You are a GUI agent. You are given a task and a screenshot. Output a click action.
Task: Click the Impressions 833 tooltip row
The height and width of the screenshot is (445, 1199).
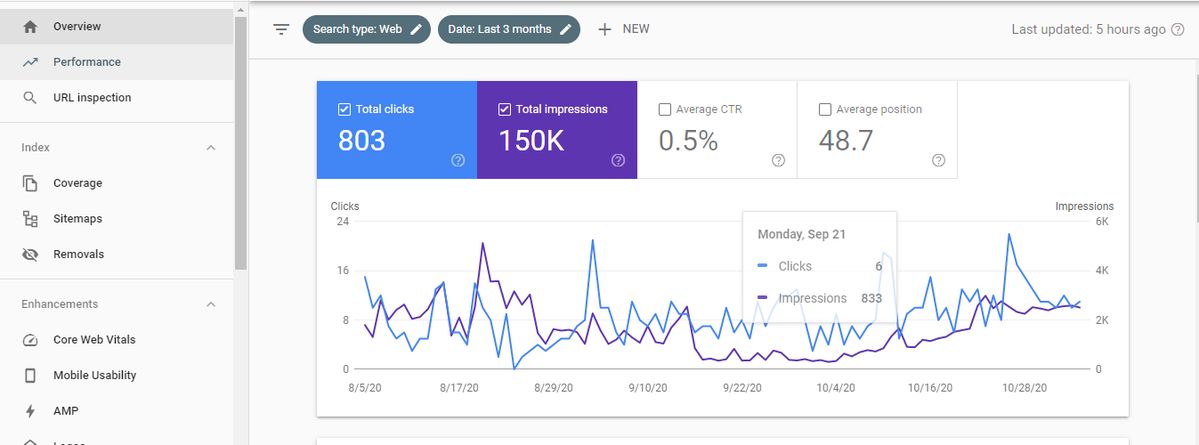click(x=820, y=299)
